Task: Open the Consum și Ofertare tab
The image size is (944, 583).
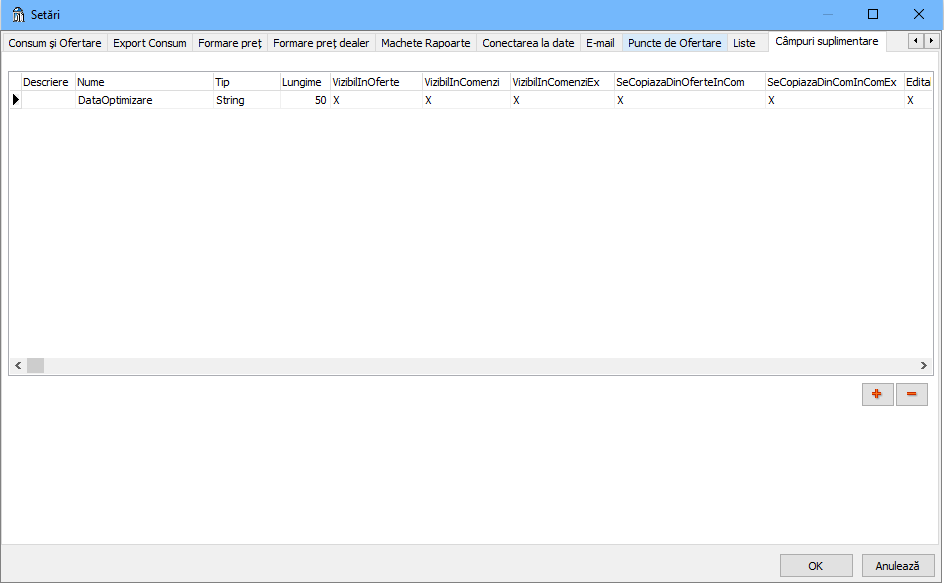Action: pyautogui.click(x=55, y=43)
